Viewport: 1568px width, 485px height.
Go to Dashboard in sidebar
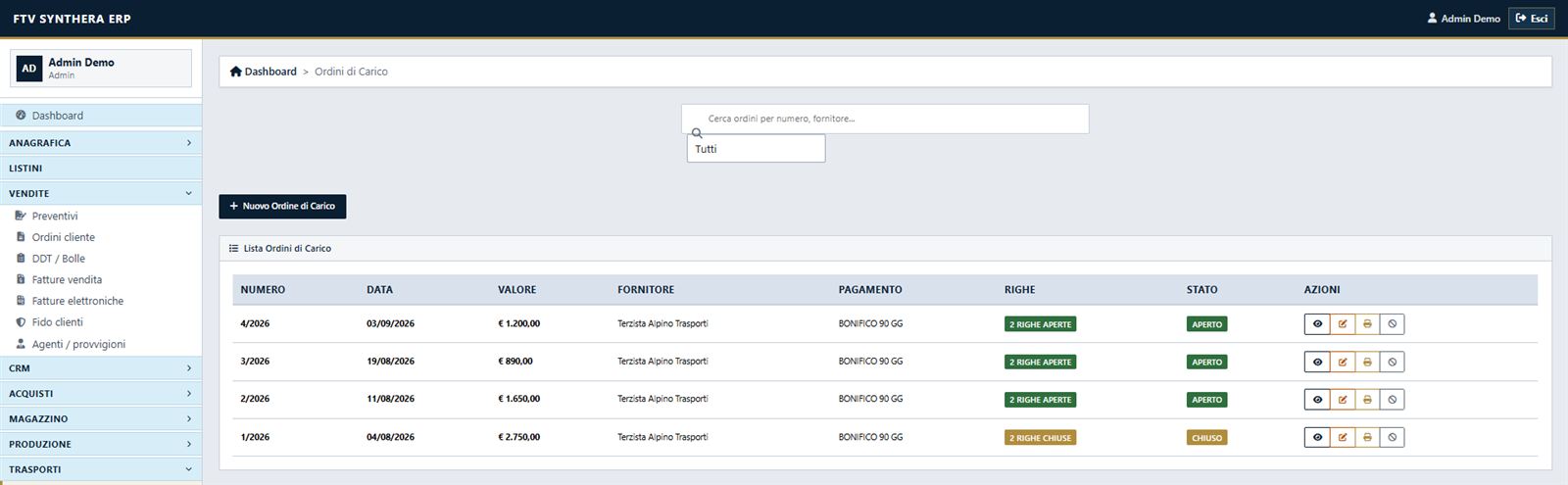tap(101, 116)
